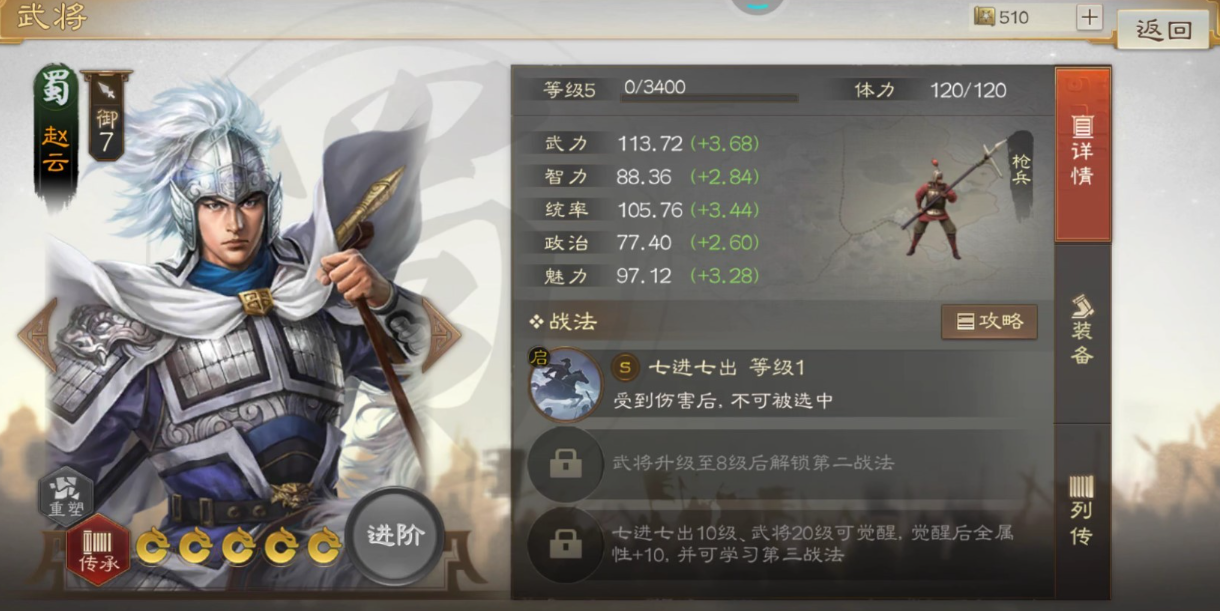Viewport: 1220px width, 611px height.
Task: Click the 枪兵 spearman troop figure
Action: (942, 199)
